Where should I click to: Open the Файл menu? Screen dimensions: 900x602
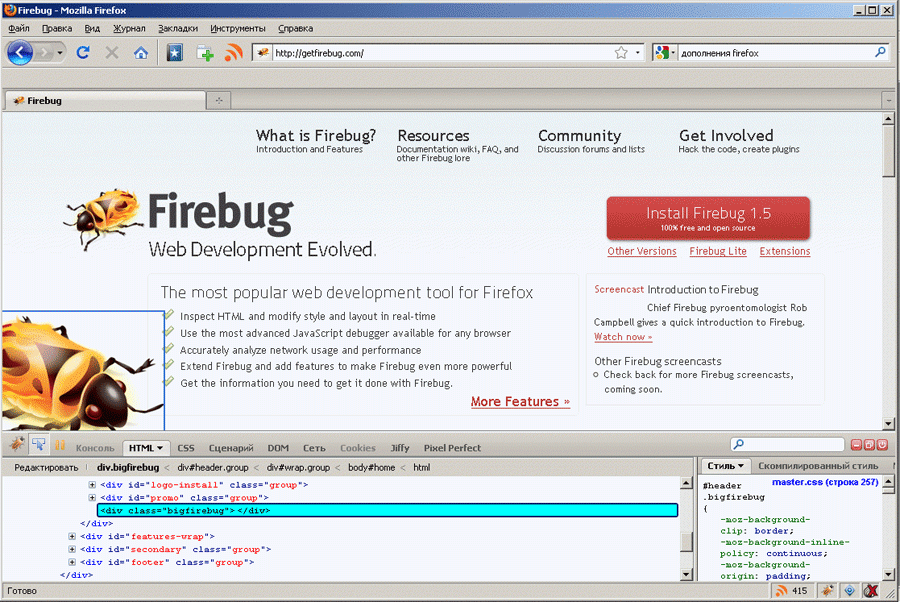coord(19,28)
